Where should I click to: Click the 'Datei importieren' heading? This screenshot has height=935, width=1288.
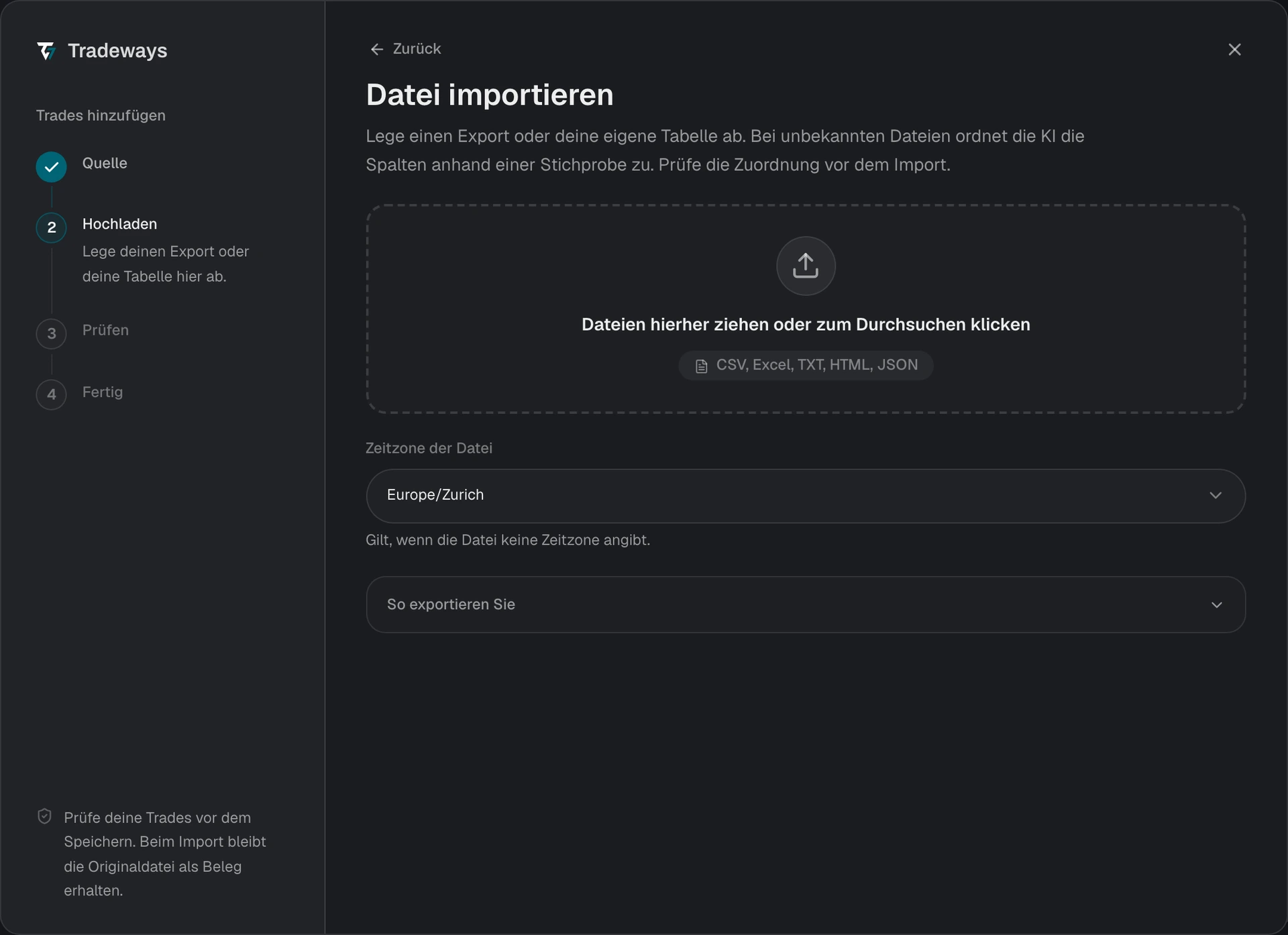pos(490,95)
